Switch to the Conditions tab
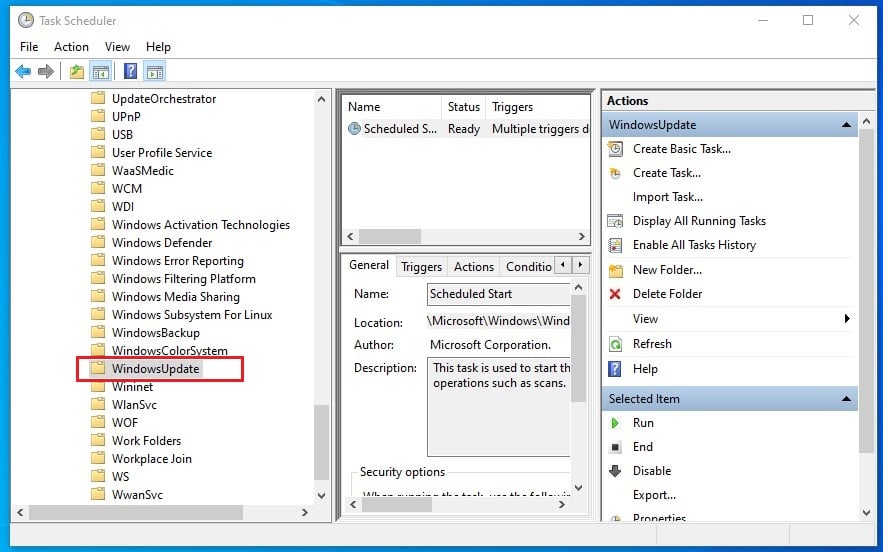This screenshot has width=883, height=552. pyautogui.click(x=528, y=267)
